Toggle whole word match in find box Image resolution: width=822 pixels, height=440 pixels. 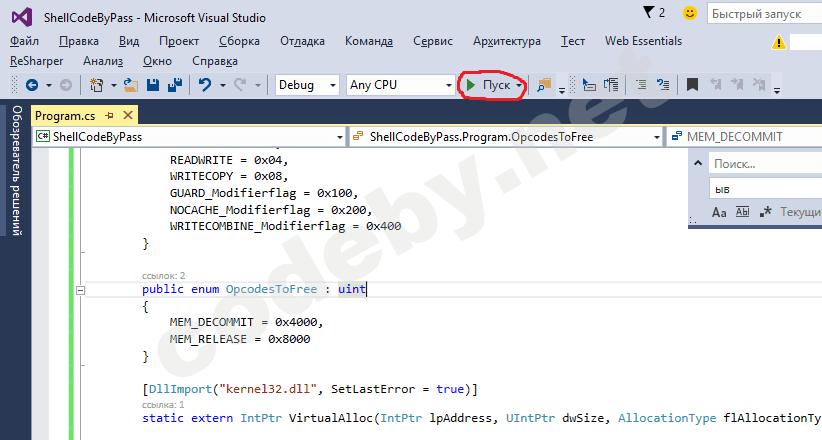point(742,212)
